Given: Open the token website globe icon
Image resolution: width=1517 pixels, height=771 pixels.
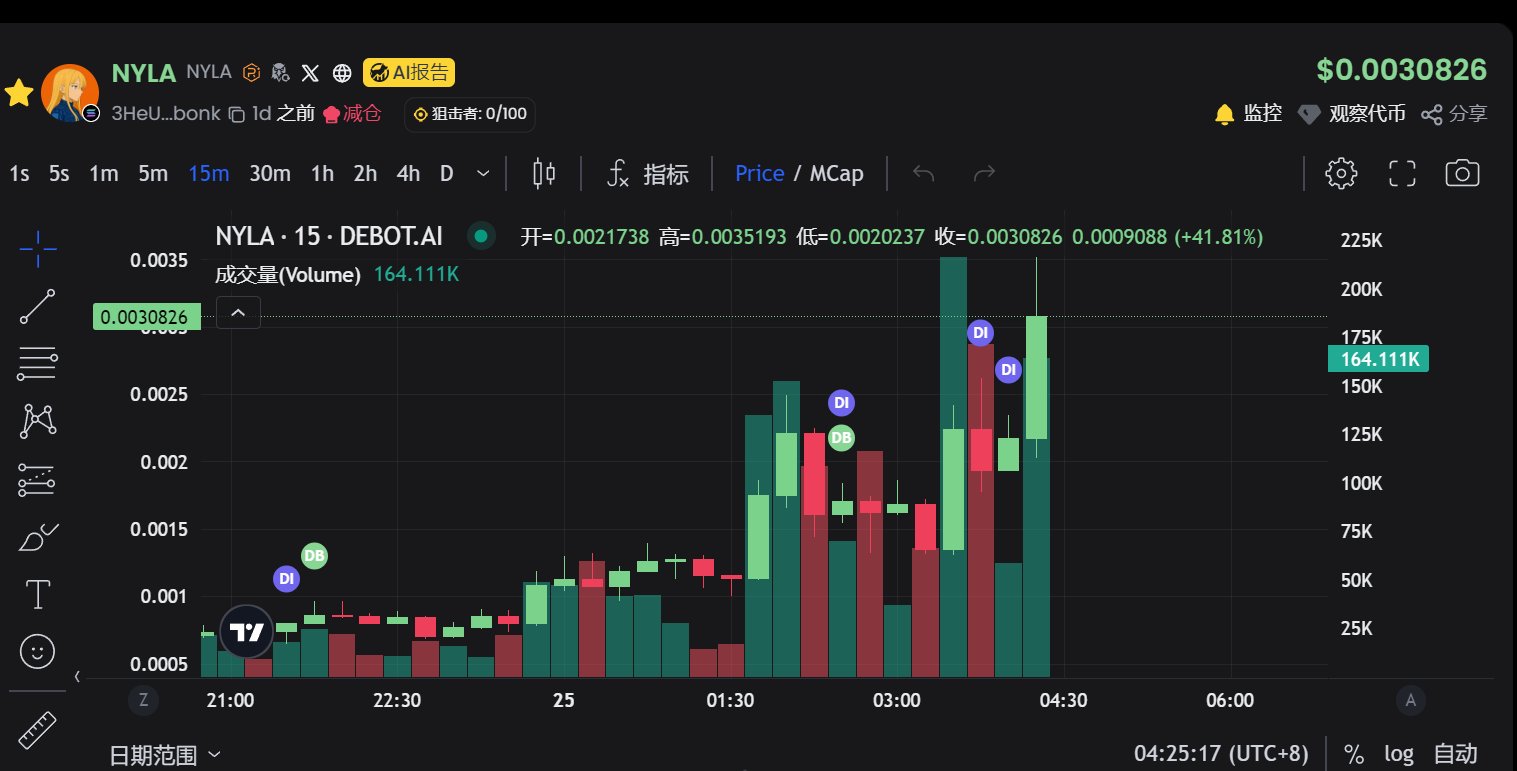Looking at the screenshot, I should (x=342, y=72).
